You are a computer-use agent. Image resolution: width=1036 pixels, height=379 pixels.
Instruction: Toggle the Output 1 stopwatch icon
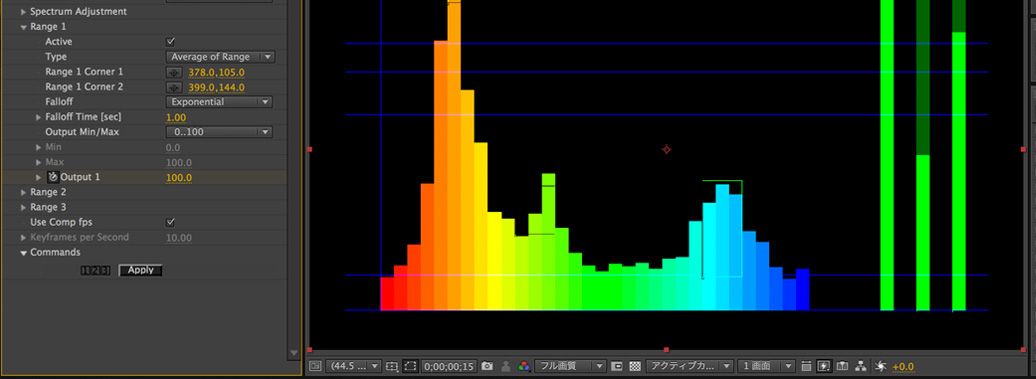pos(53,177)
